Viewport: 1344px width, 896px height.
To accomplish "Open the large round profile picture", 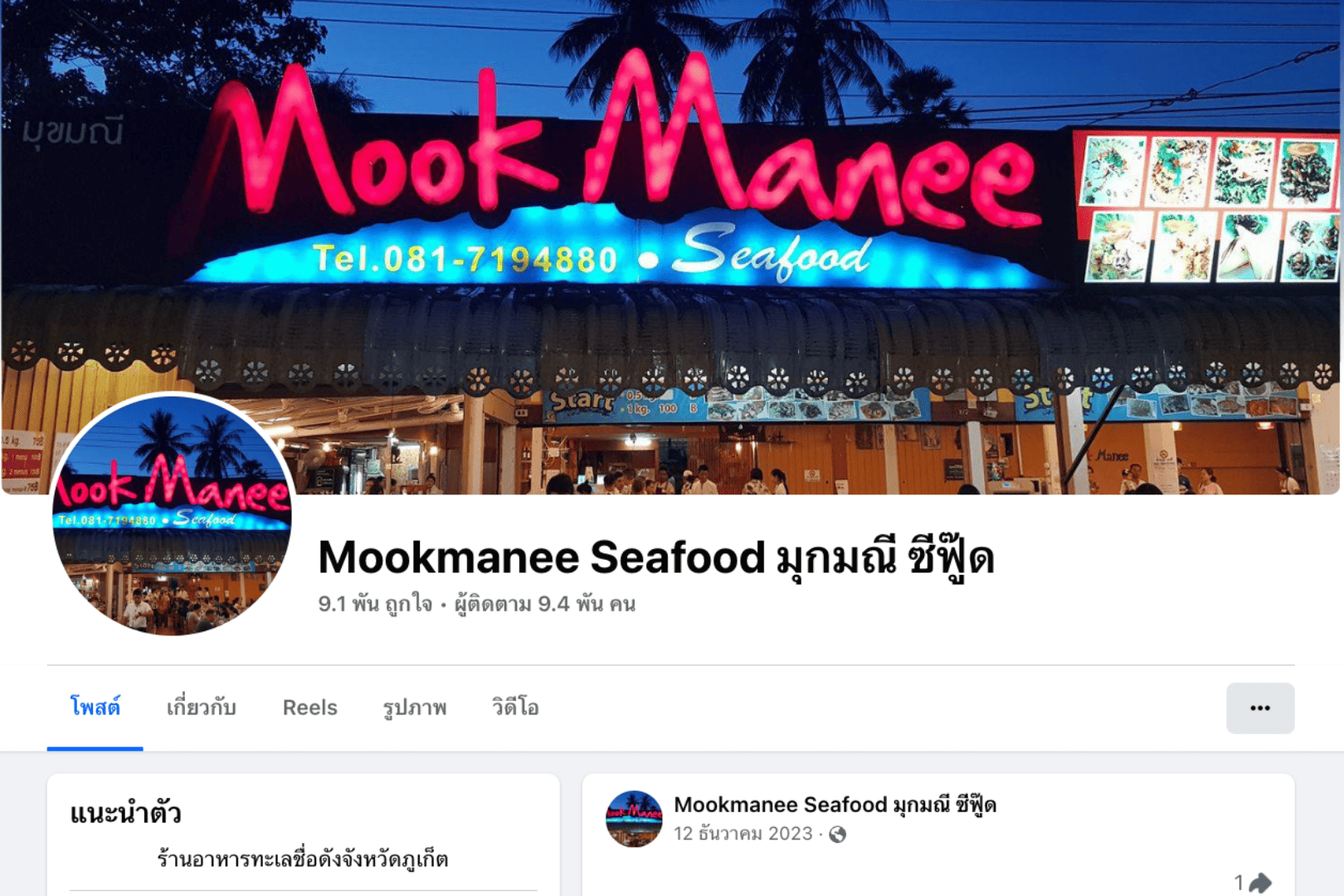I will 173,515.
